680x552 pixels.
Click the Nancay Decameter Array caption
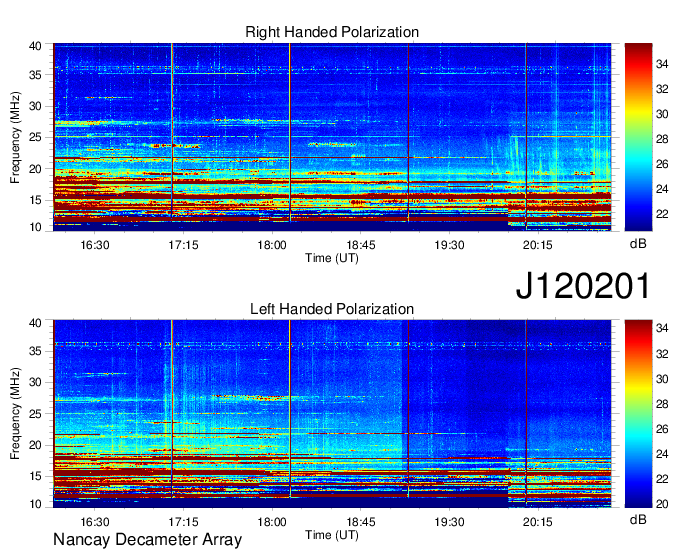[147, 539]
